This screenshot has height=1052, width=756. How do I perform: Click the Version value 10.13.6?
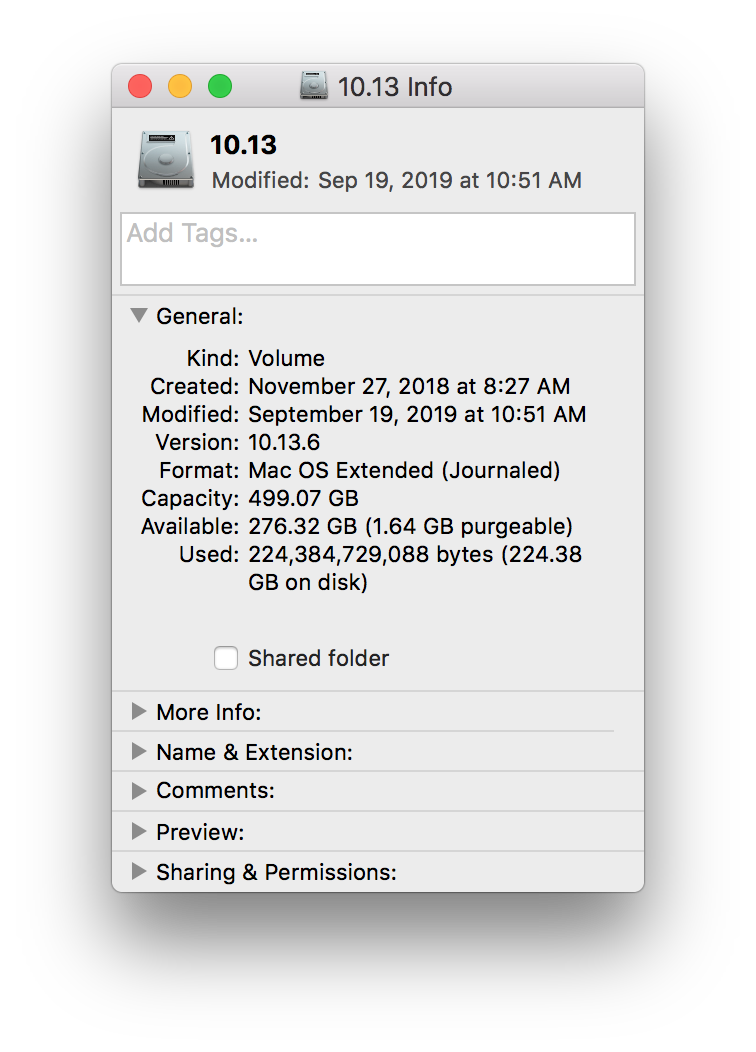tap(284, 442)
